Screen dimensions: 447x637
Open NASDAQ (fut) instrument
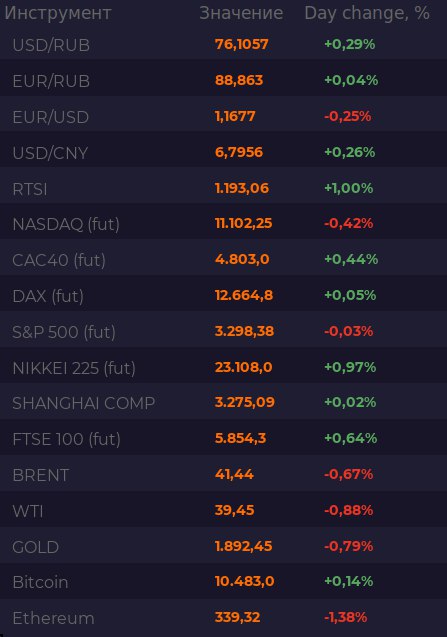click(x=66, y=224)
